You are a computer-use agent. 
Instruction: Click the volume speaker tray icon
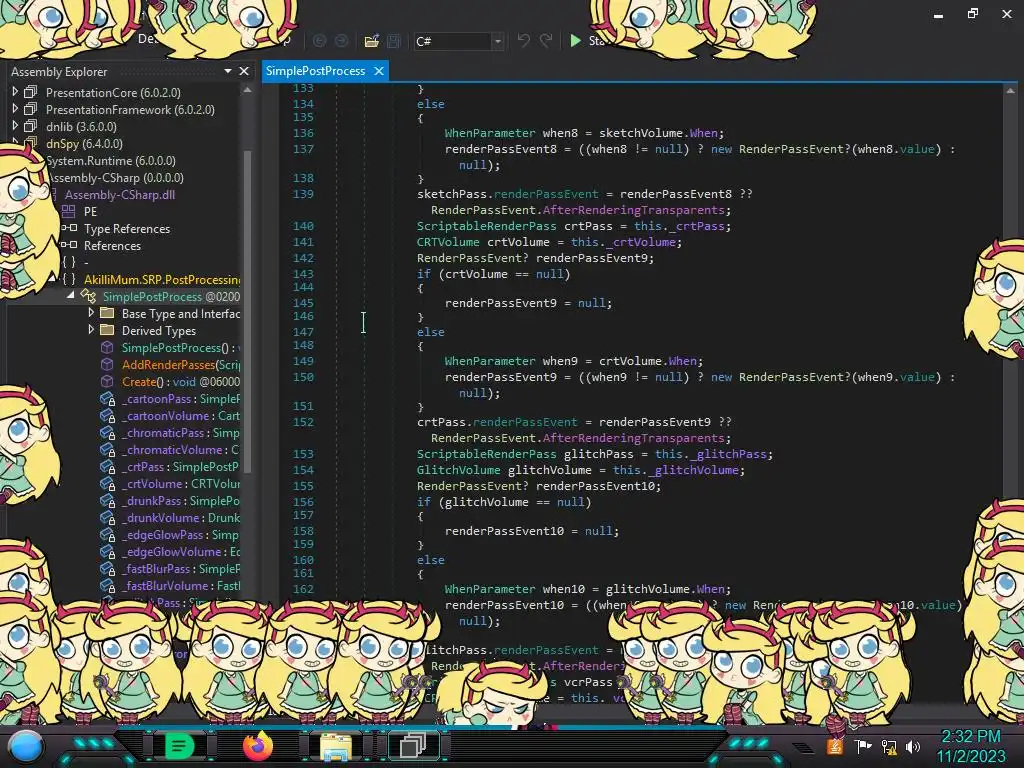[913, 746]
